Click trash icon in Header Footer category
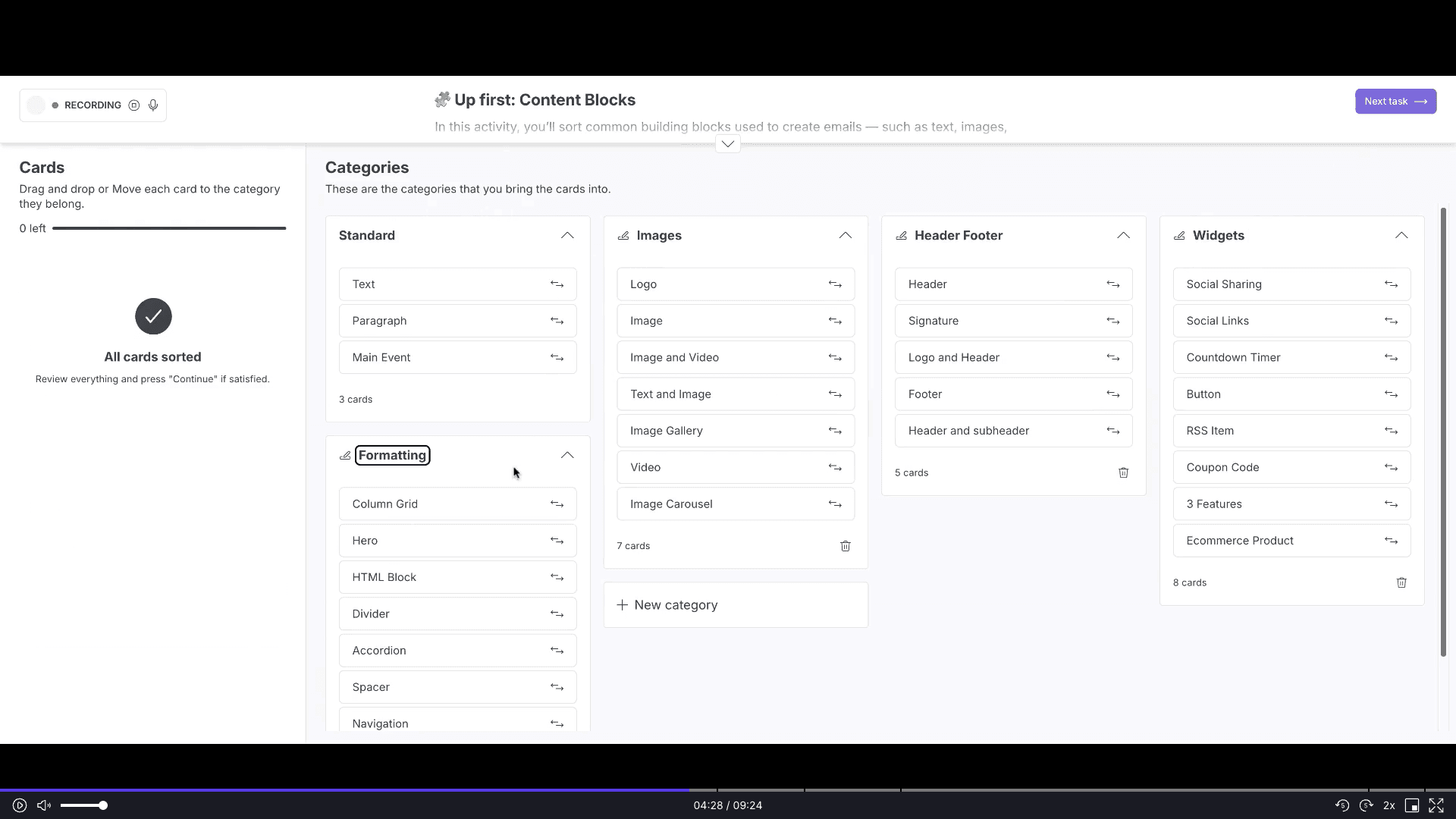 coord(1123,472)
